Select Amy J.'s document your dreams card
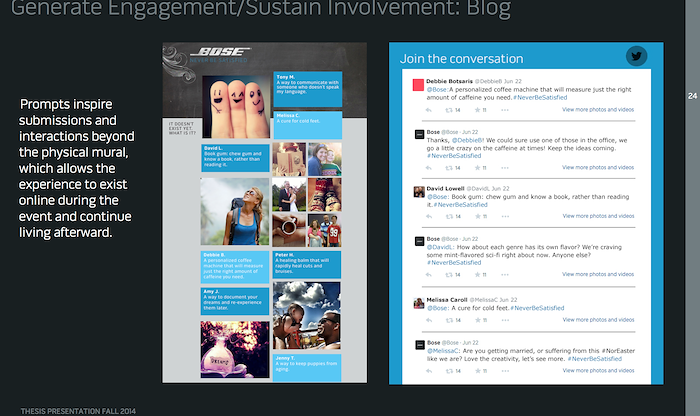This screenshot has height=416, width=700. (235, 301)
